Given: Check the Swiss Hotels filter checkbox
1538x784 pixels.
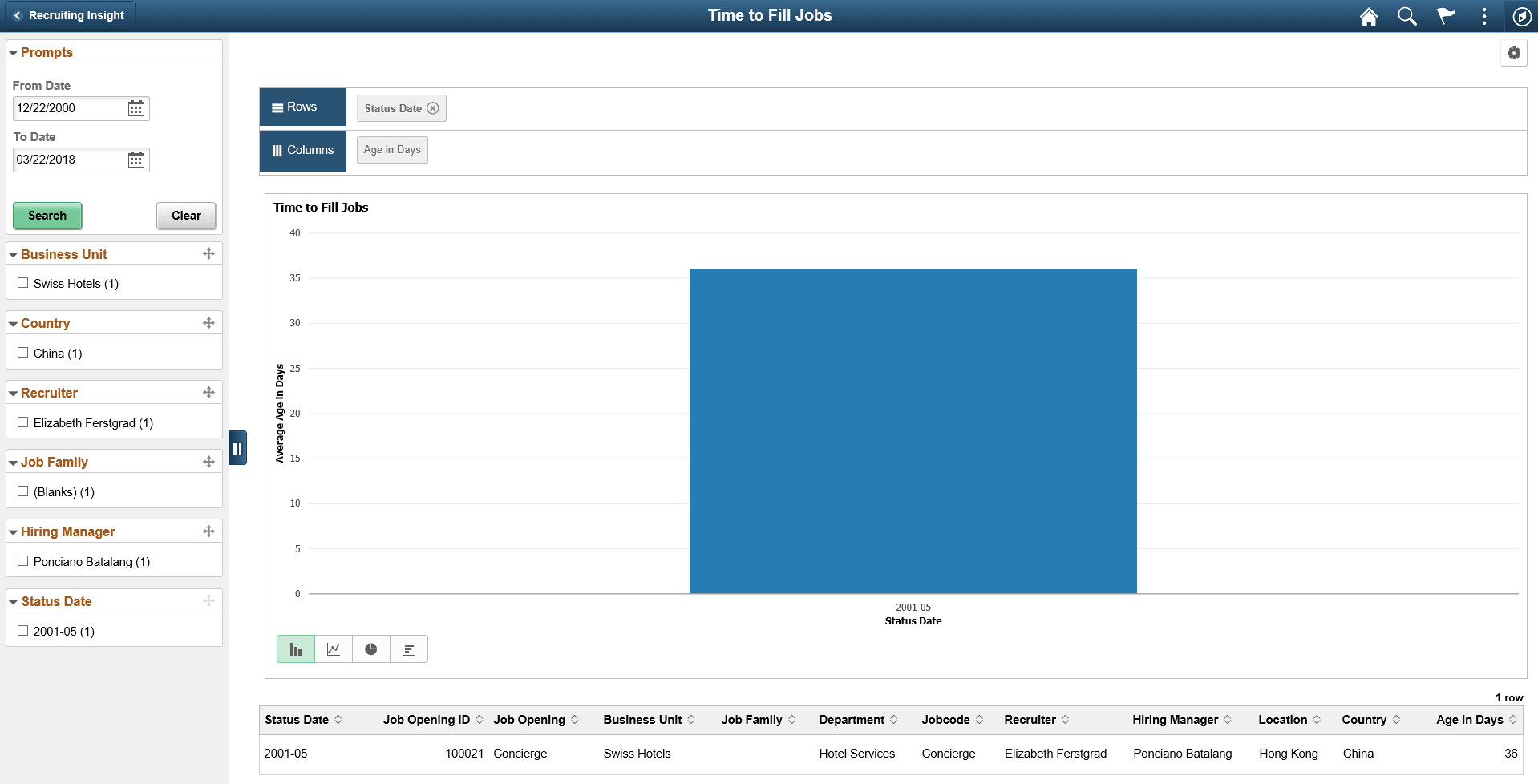Looking at the screenshot, I should pos(22,283).
